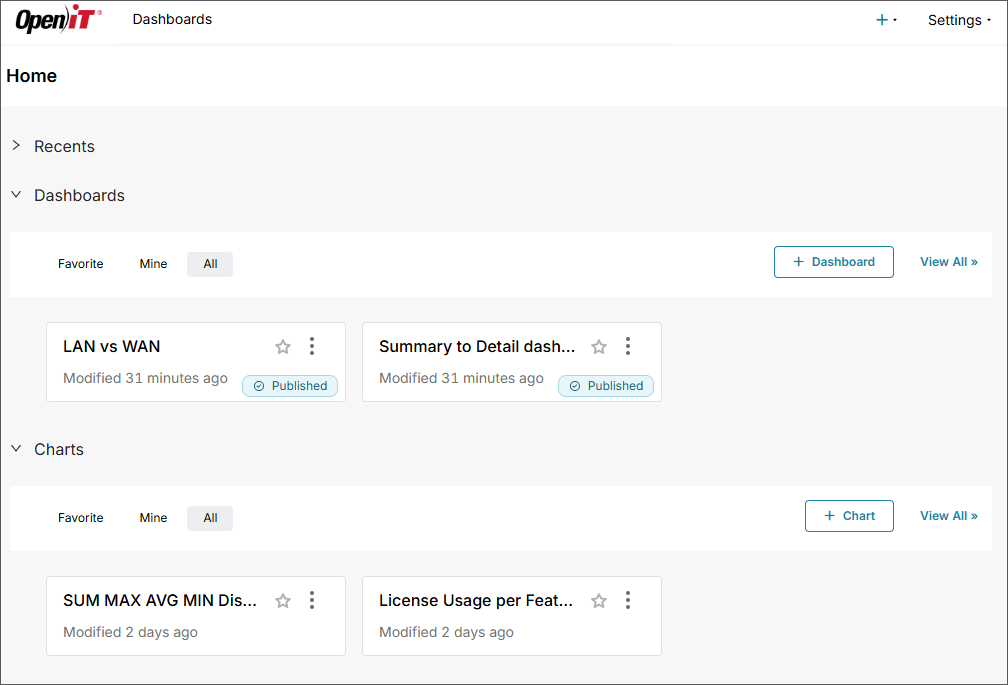Click Published badge on Summary to Detail card
Image resolution: width=1008 pixels, height=685 pixels.
pyautogui.click(x=606, y=386)
